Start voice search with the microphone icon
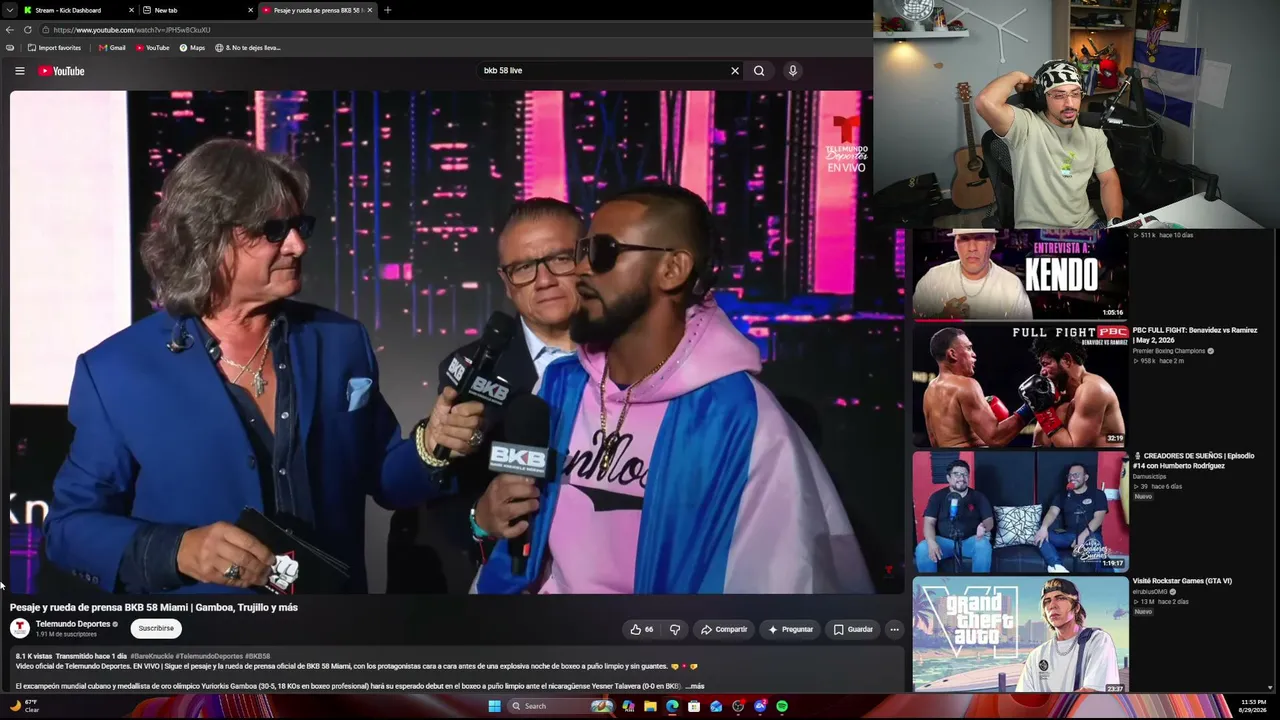This screenshot has height=720, width=1280. 792,71
